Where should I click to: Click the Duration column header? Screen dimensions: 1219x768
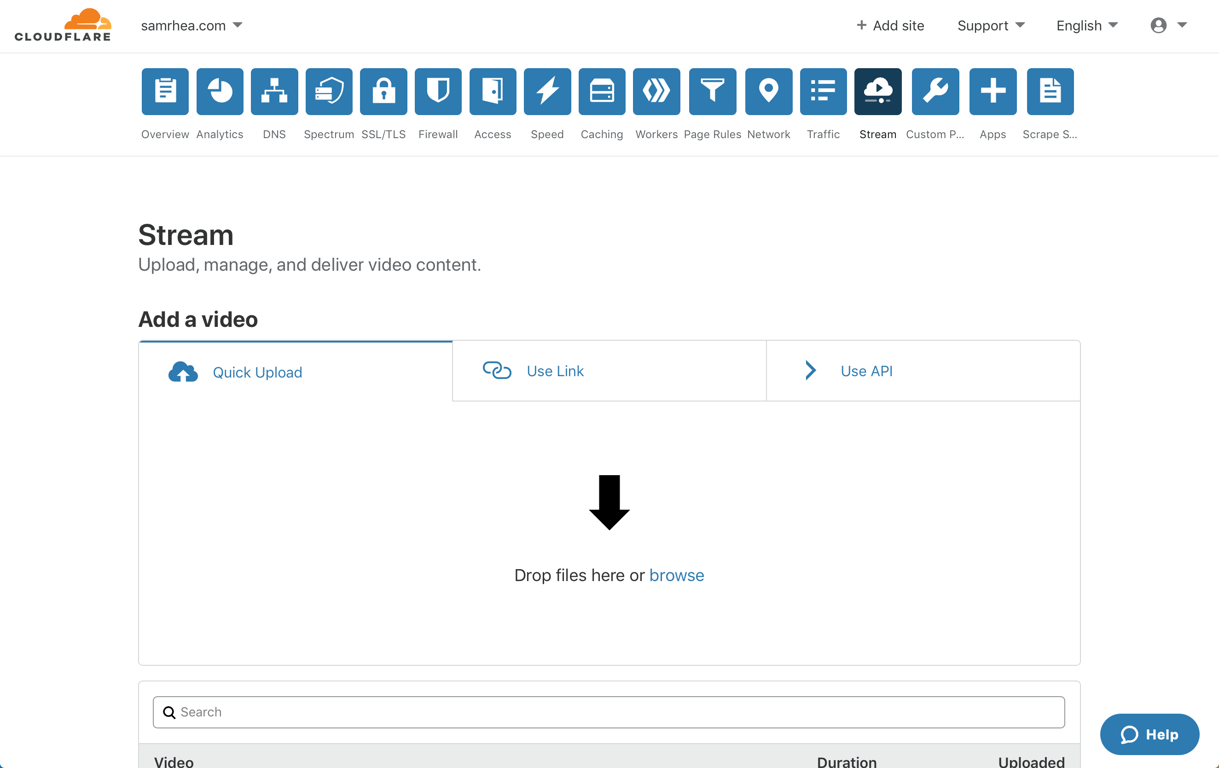coord(847,761)
